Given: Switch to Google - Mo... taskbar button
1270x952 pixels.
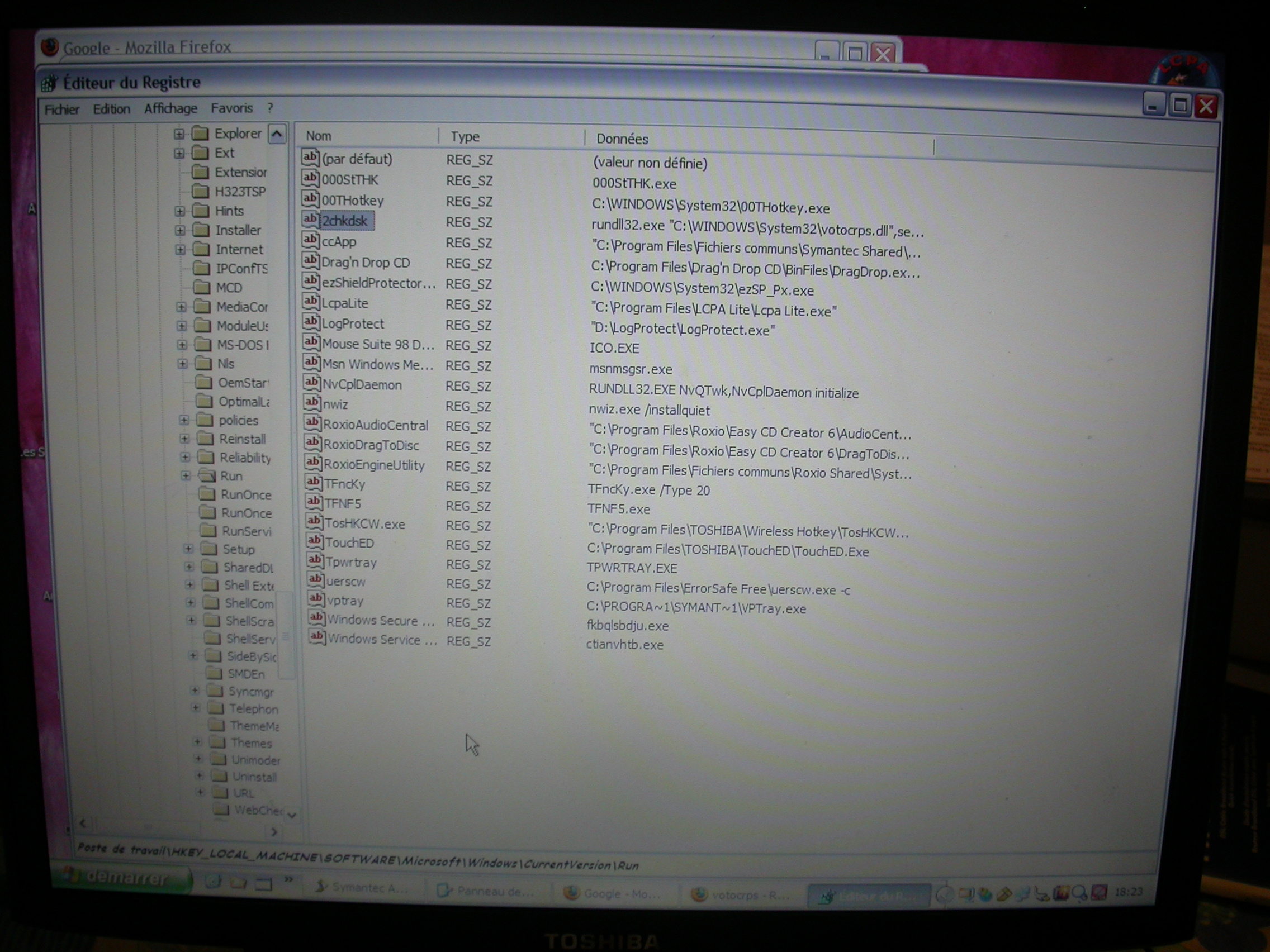Looking at the screenshot, I should tap(613, 893).
